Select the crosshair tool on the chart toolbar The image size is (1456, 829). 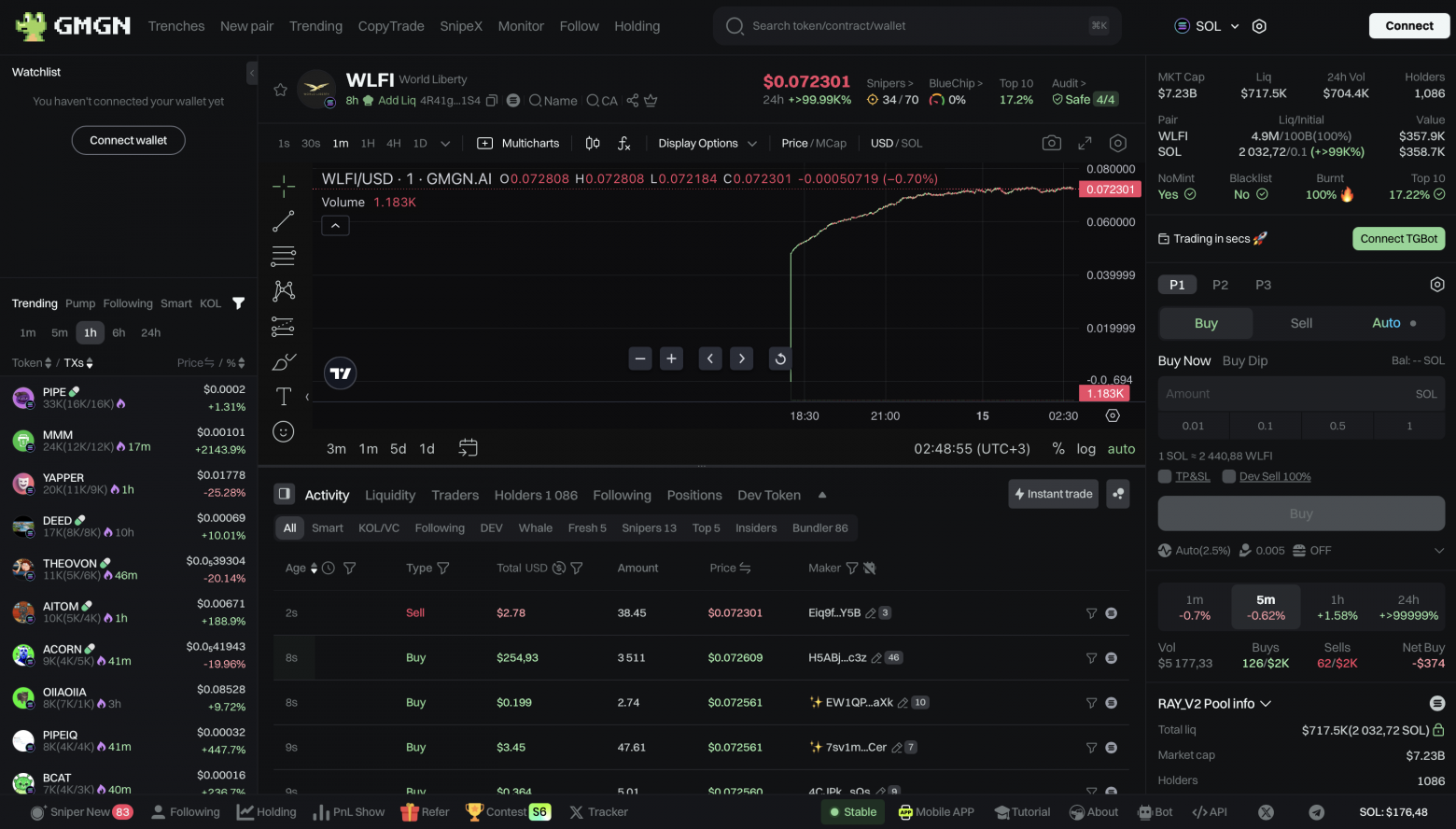point(284,186)
